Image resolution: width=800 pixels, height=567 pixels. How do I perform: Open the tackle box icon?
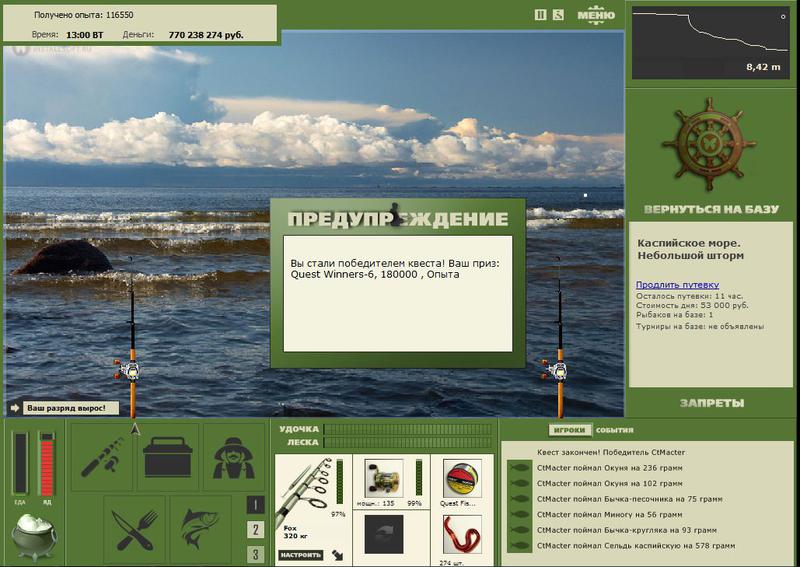[x=168, y=457]
